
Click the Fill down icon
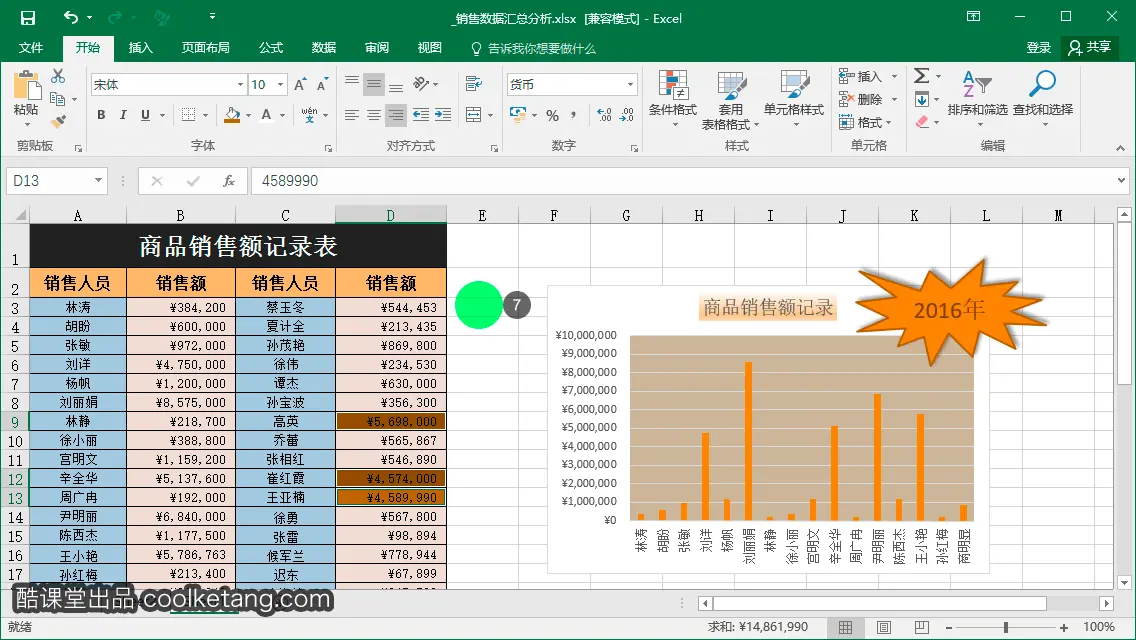pyautogui.click(x=922, y=99)
